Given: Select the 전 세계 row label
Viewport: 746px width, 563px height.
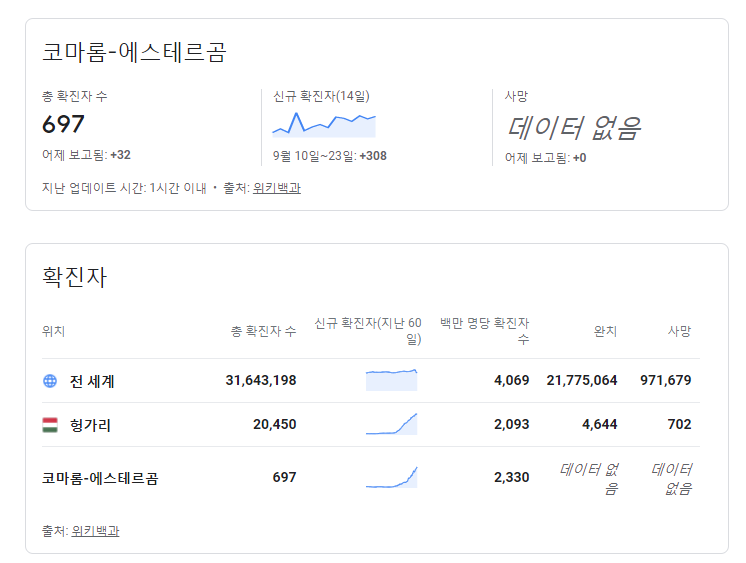Looking at the screenshot, I should click(x=92, y=381).
